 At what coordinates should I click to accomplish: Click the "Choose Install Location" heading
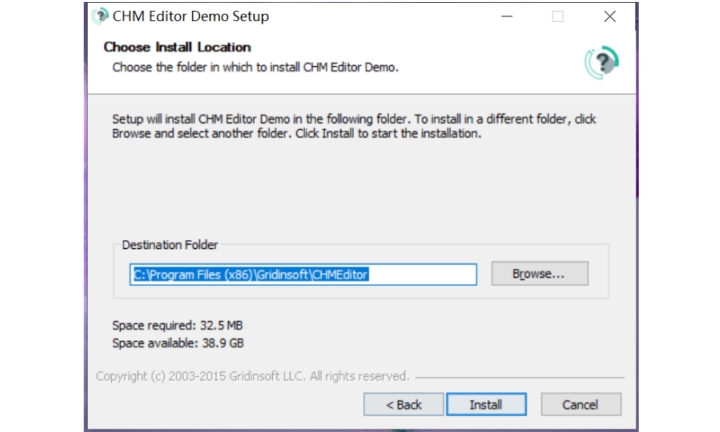tap(177, 47)
